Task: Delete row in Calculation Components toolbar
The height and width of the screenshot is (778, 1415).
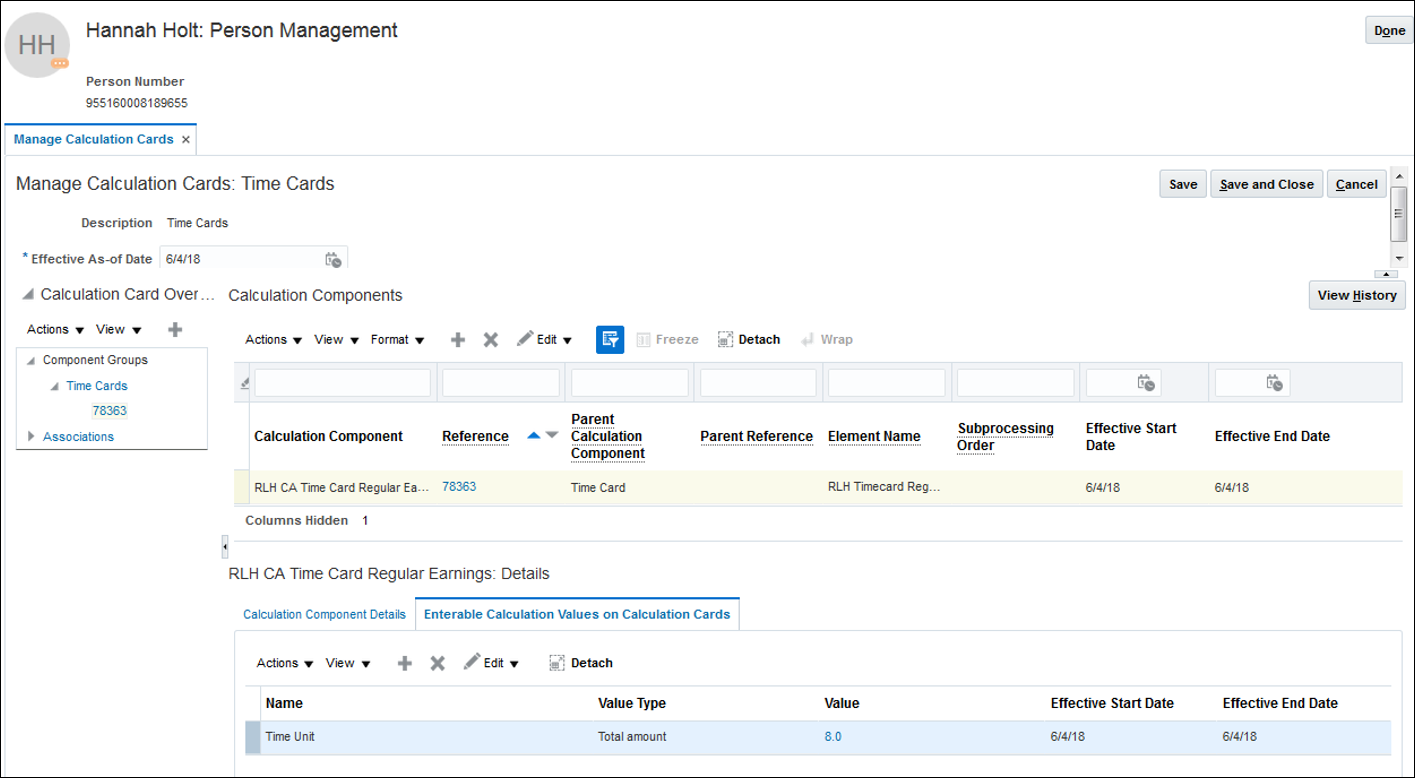Action: [x=491, y=340]
